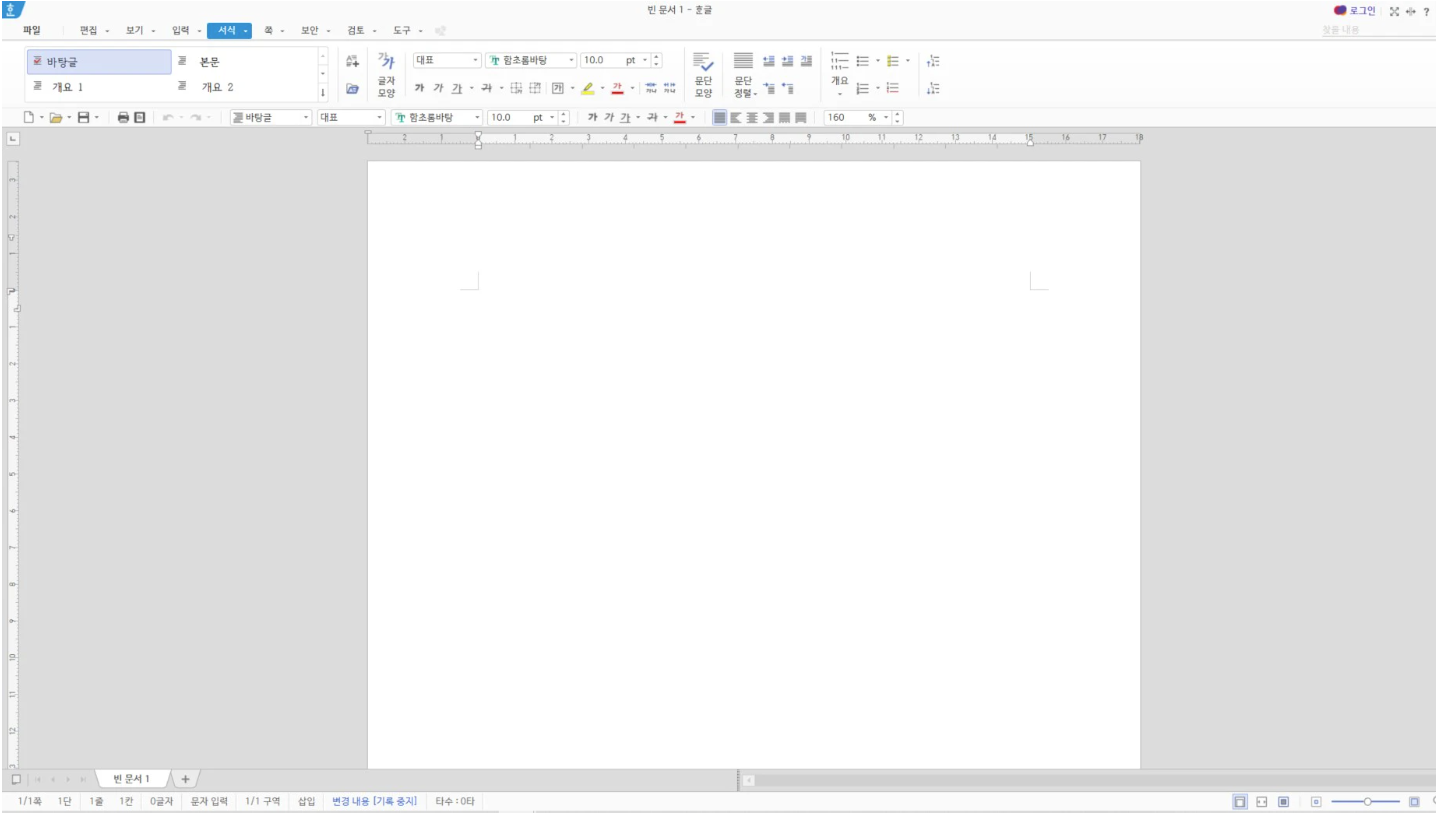Click the 빈 문서 1 document tab
Screen dimensions: 1436x818
click(x=131, y=779)
